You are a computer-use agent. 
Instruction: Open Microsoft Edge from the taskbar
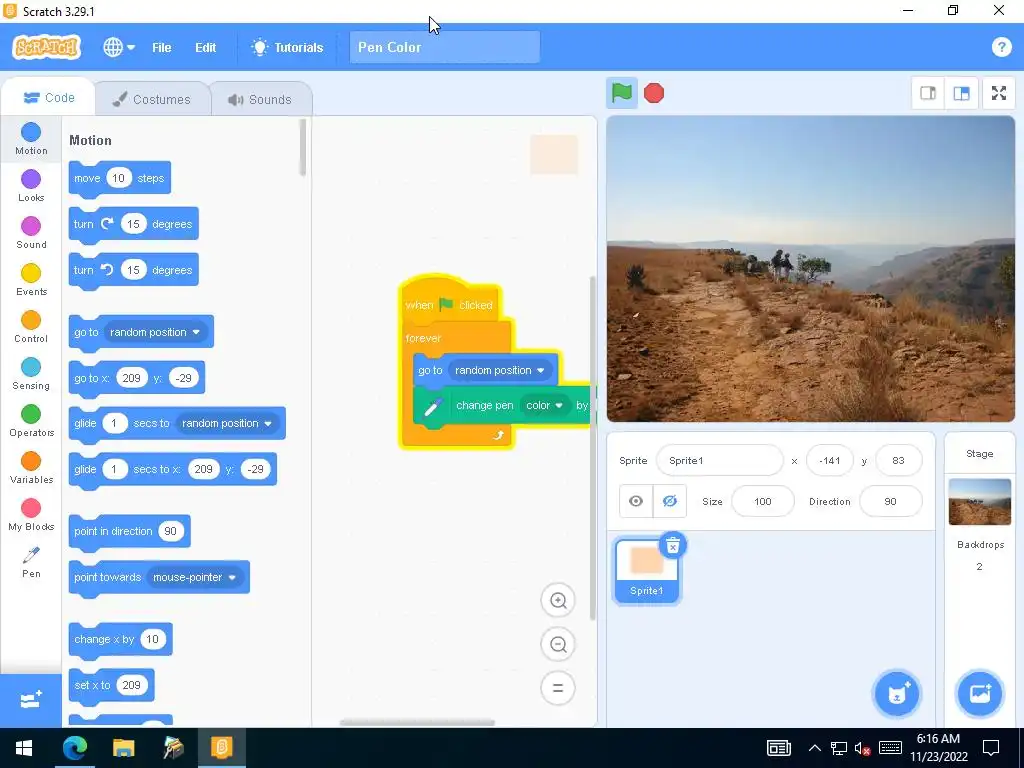pyautogui.click(x=74, y=748)
